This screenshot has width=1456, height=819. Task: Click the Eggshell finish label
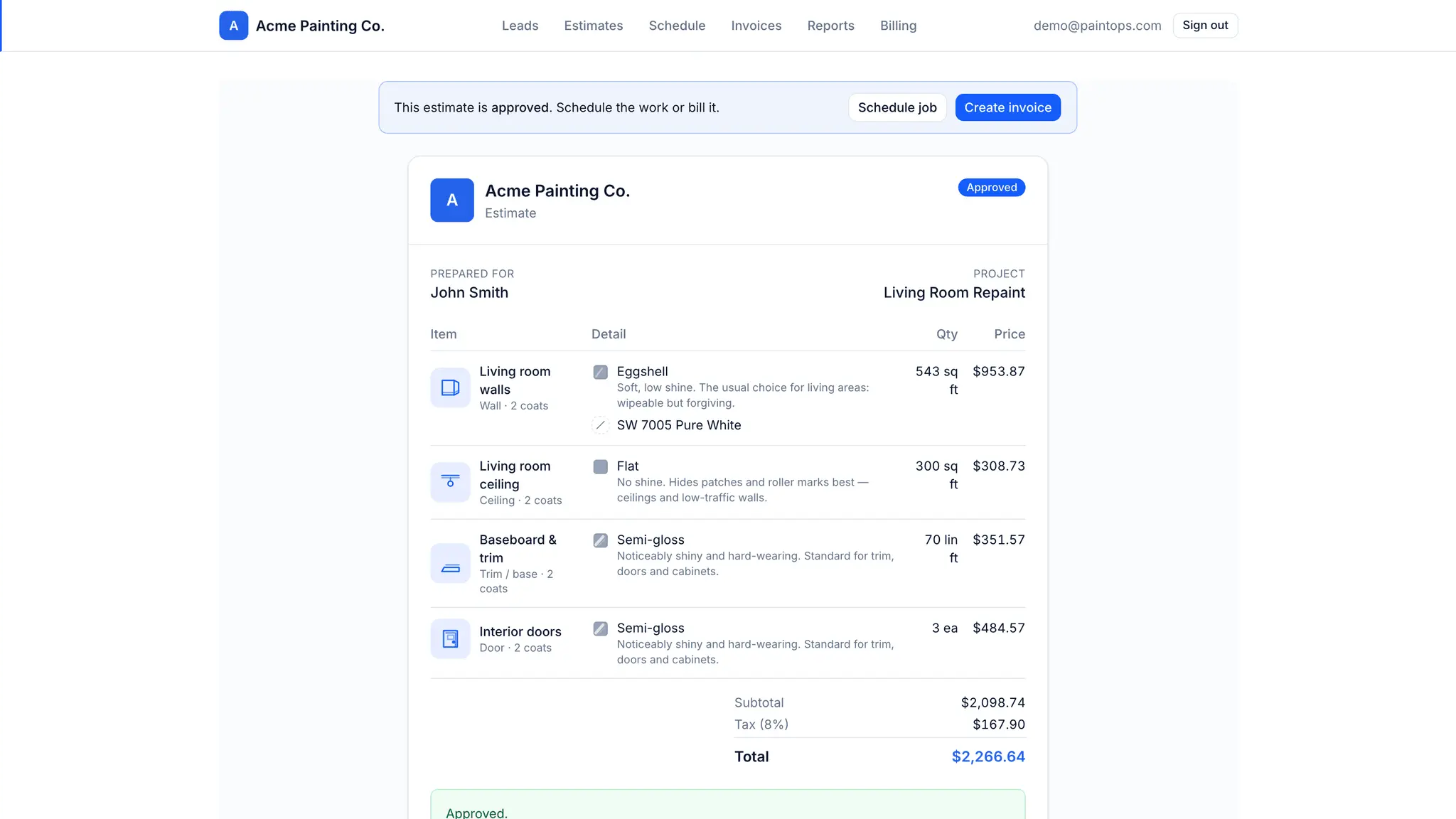pos(642,372)
